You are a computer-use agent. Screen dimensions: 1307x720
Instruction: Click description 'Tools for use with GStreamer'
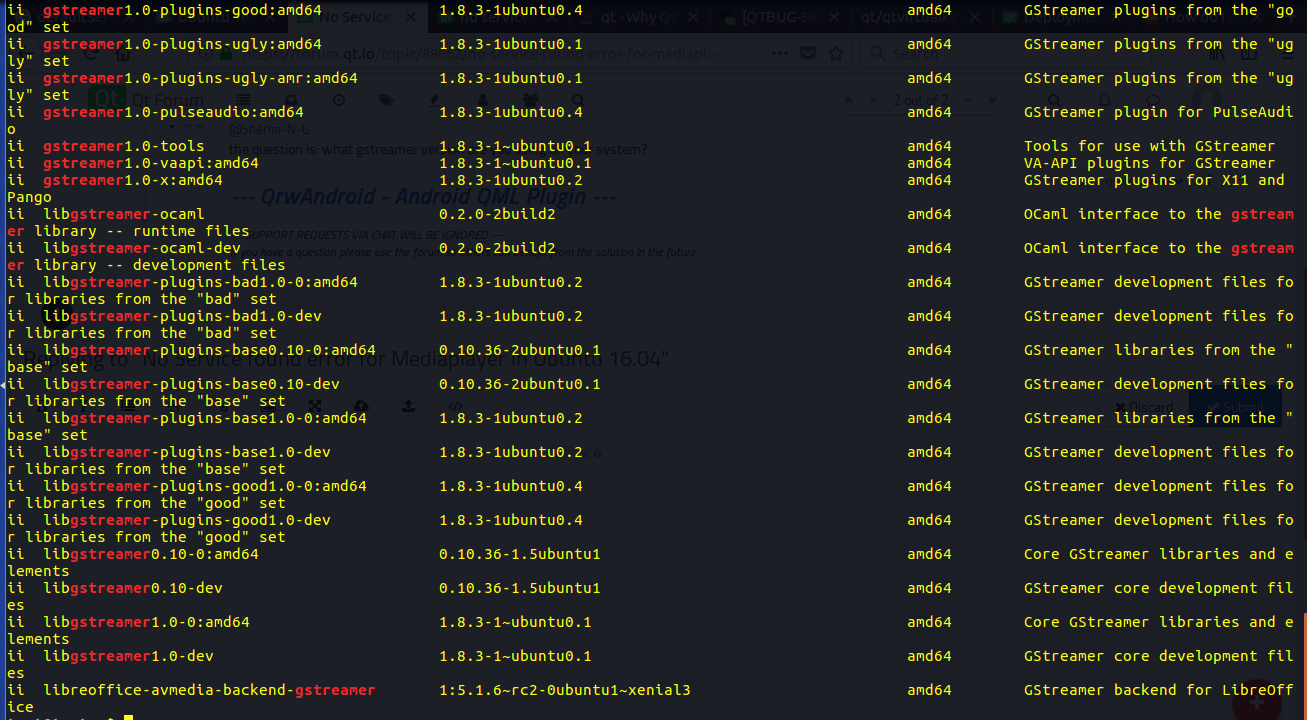point(1150,146)
